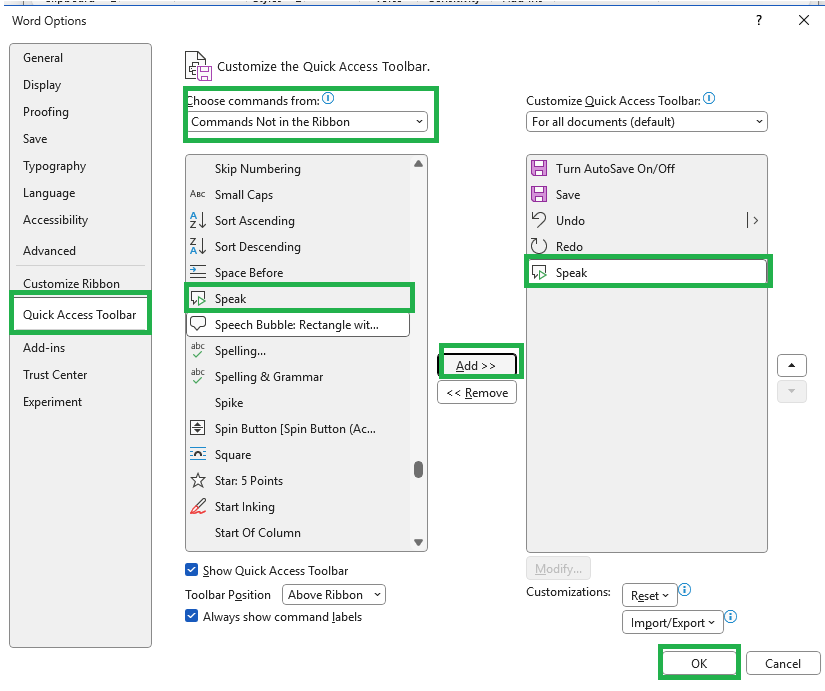Click the info icon next to Reset

(x=685, y=589)
